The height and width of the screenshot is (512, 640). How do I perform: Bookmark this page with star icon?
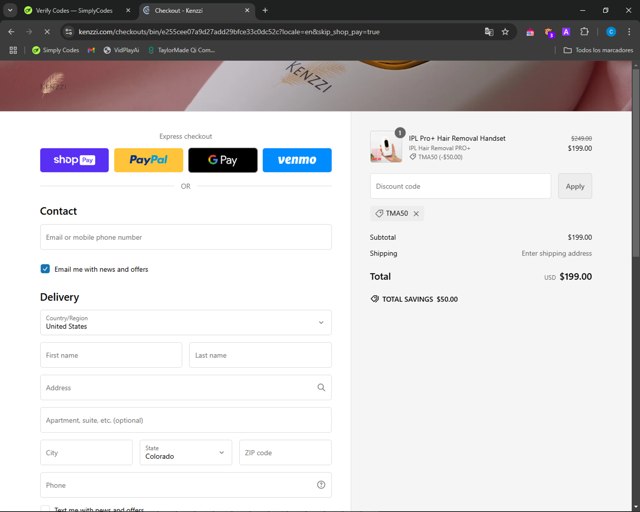click(505, 32)
